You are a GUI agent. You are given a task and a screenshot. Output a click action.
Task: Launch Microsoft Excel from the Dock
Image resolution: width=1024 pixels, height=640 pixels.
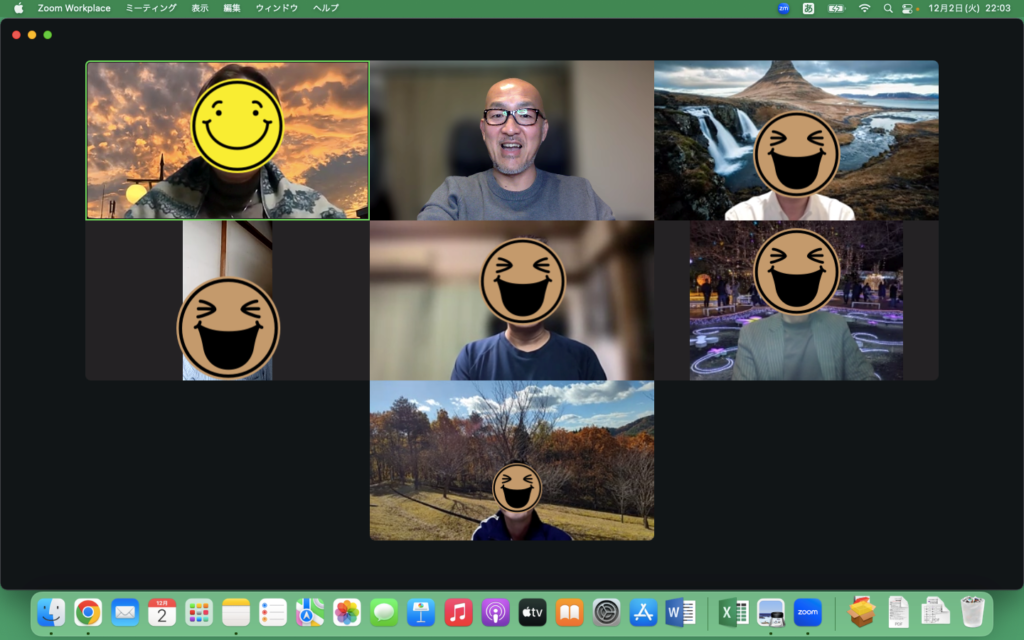[x=734, y=612]
